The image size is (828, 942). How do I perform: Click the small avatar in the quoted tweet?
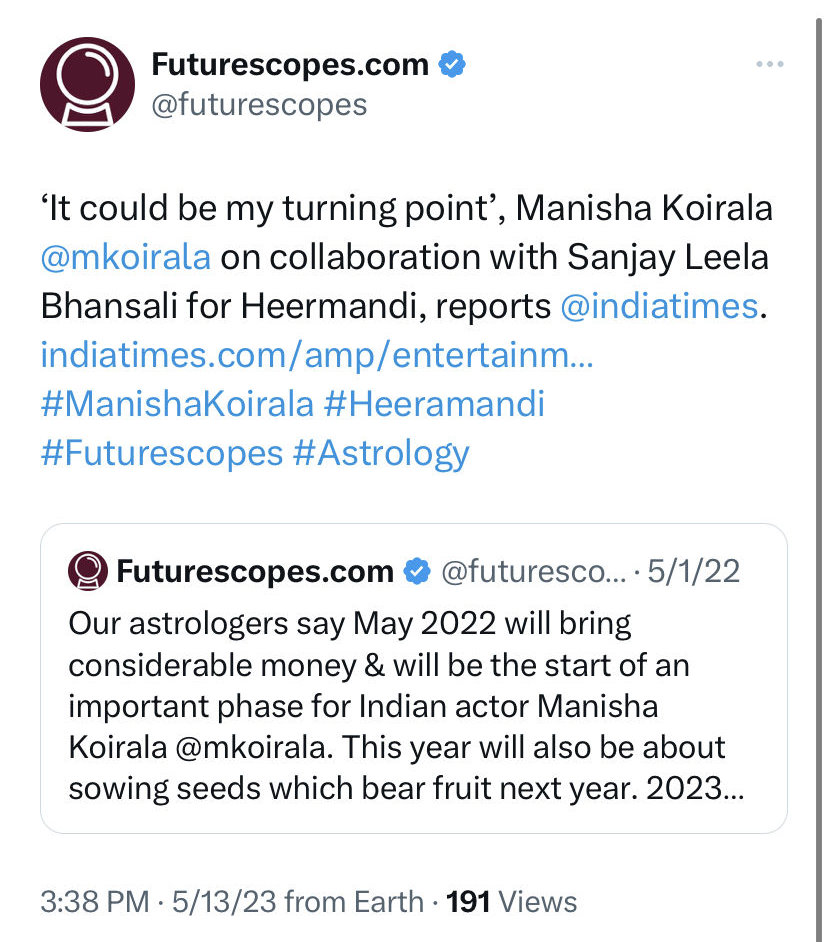[88, 571]
